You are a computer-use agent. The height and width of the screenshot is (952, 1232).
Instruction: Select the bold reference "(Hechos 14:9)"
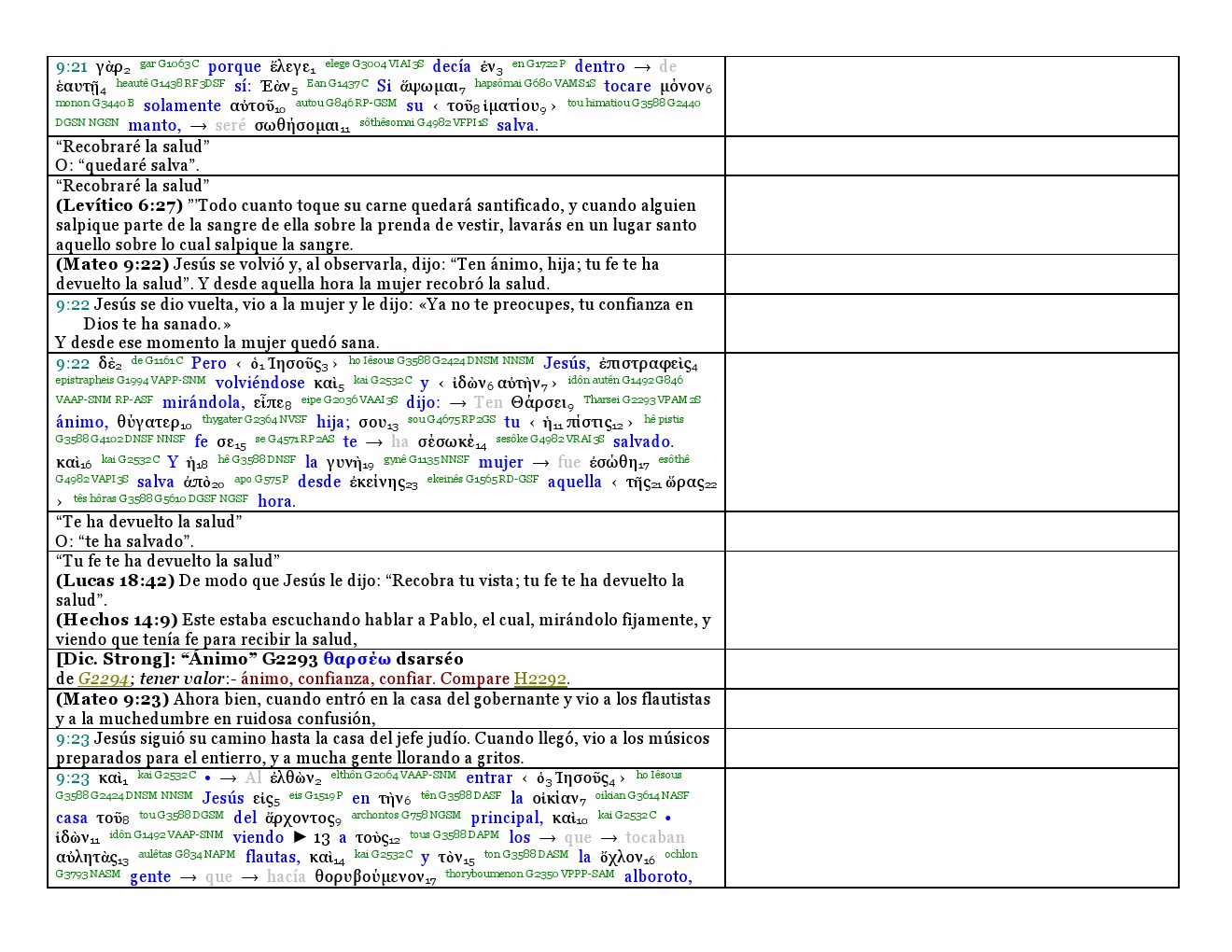click(x=117, y=620)
